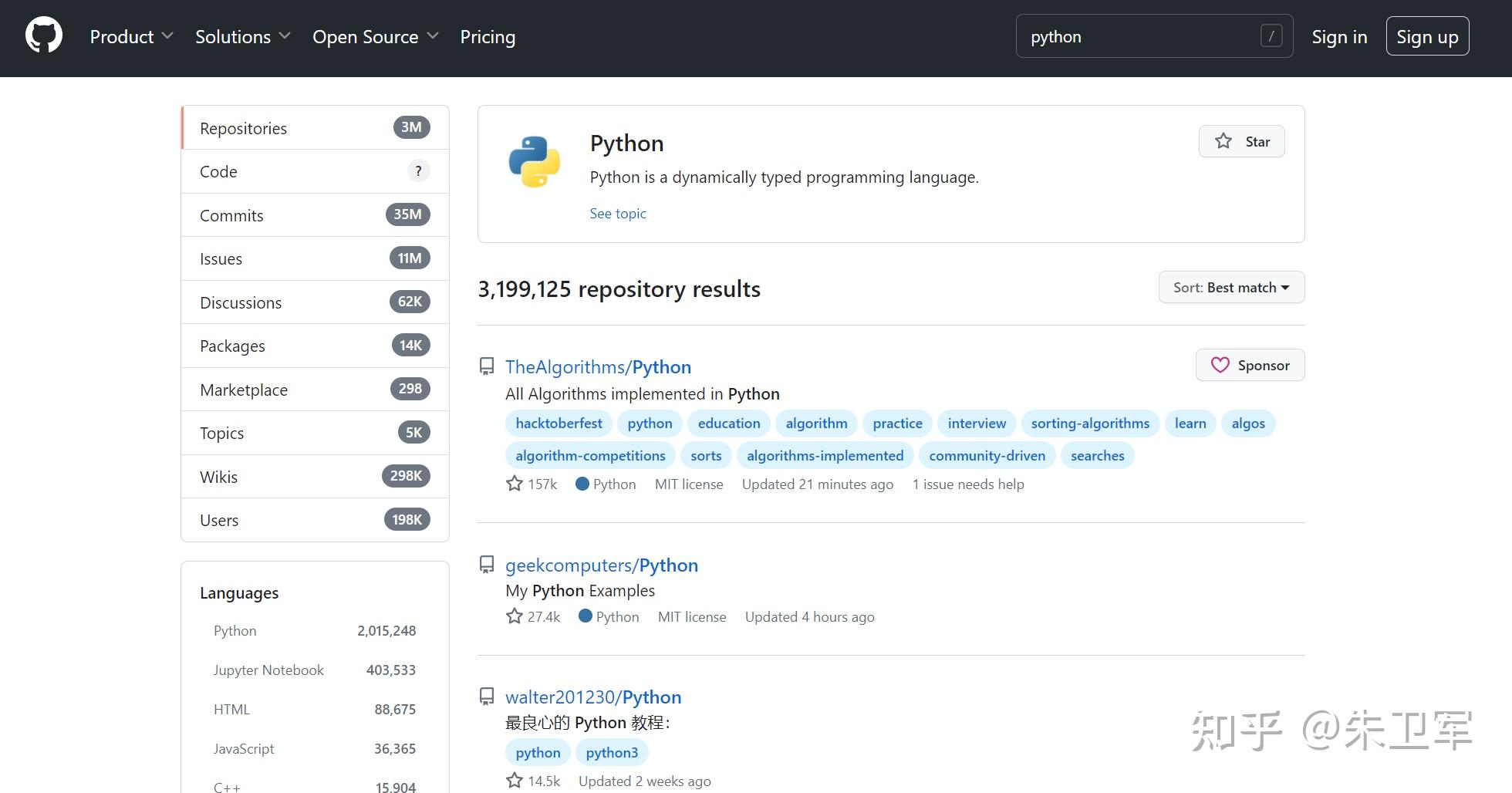Click the sorting-algorithms topic tag
Image resolution: width=1512 pixels, height=793 pixels.
(x=1090, y=423)
